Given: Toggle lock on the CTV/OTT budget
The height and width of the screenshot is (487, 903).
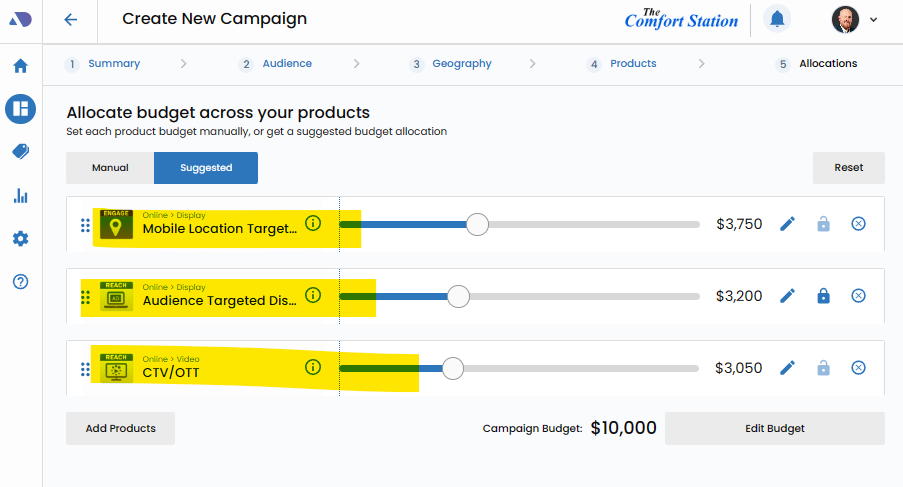Looking at the screenshot, I should coord(823,368).
